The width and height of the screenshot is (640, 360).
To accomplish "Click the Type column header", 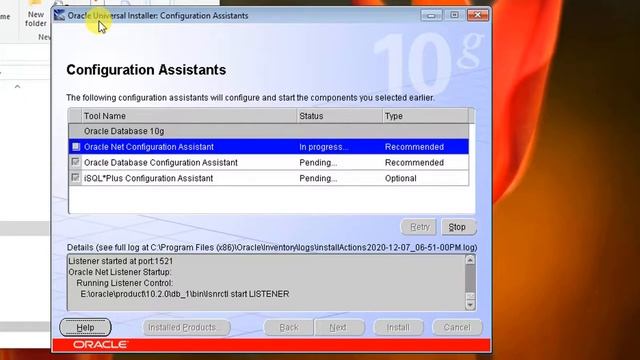I will click(x=425, y=116).
